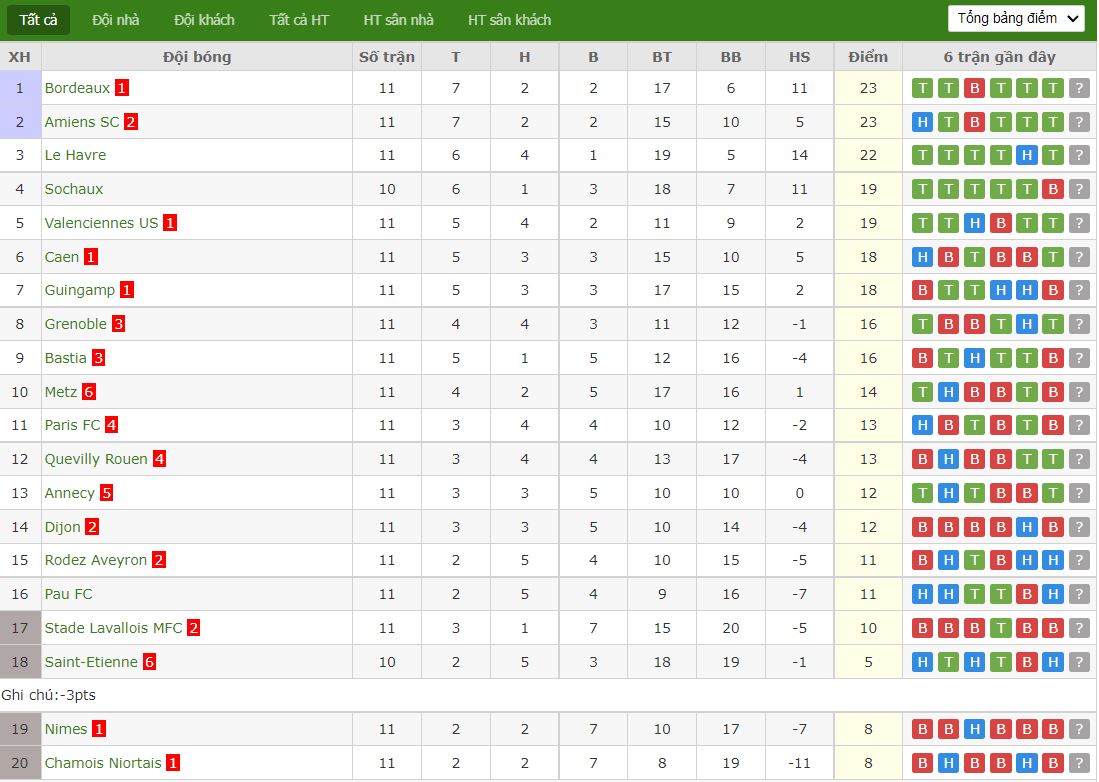Open the HT sân khách tab
Image resolution: width=1099 pixels, height=782 pixels.
click(510, 20)
